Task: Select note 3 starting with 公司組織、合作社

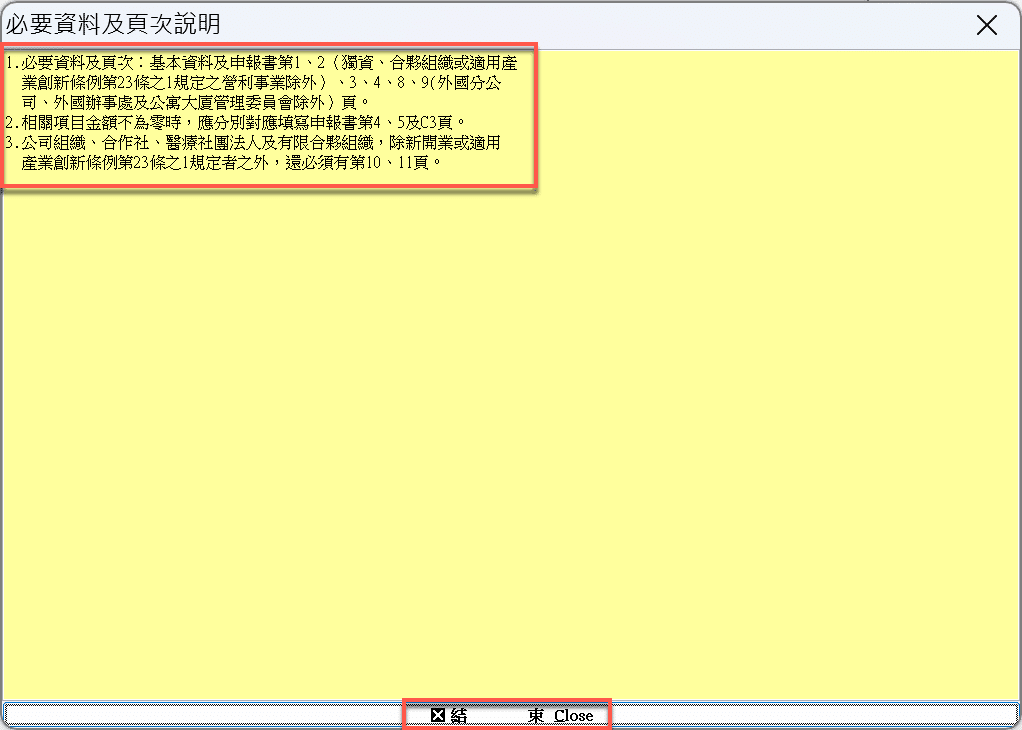Action: click(253, 153)
